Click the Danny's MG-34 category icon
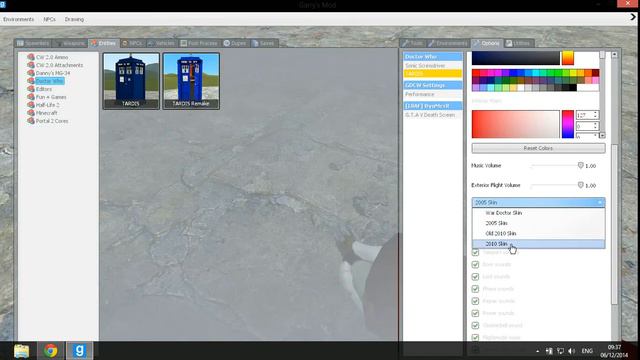Screen dimensions: 640x360 tap(31, 73)
